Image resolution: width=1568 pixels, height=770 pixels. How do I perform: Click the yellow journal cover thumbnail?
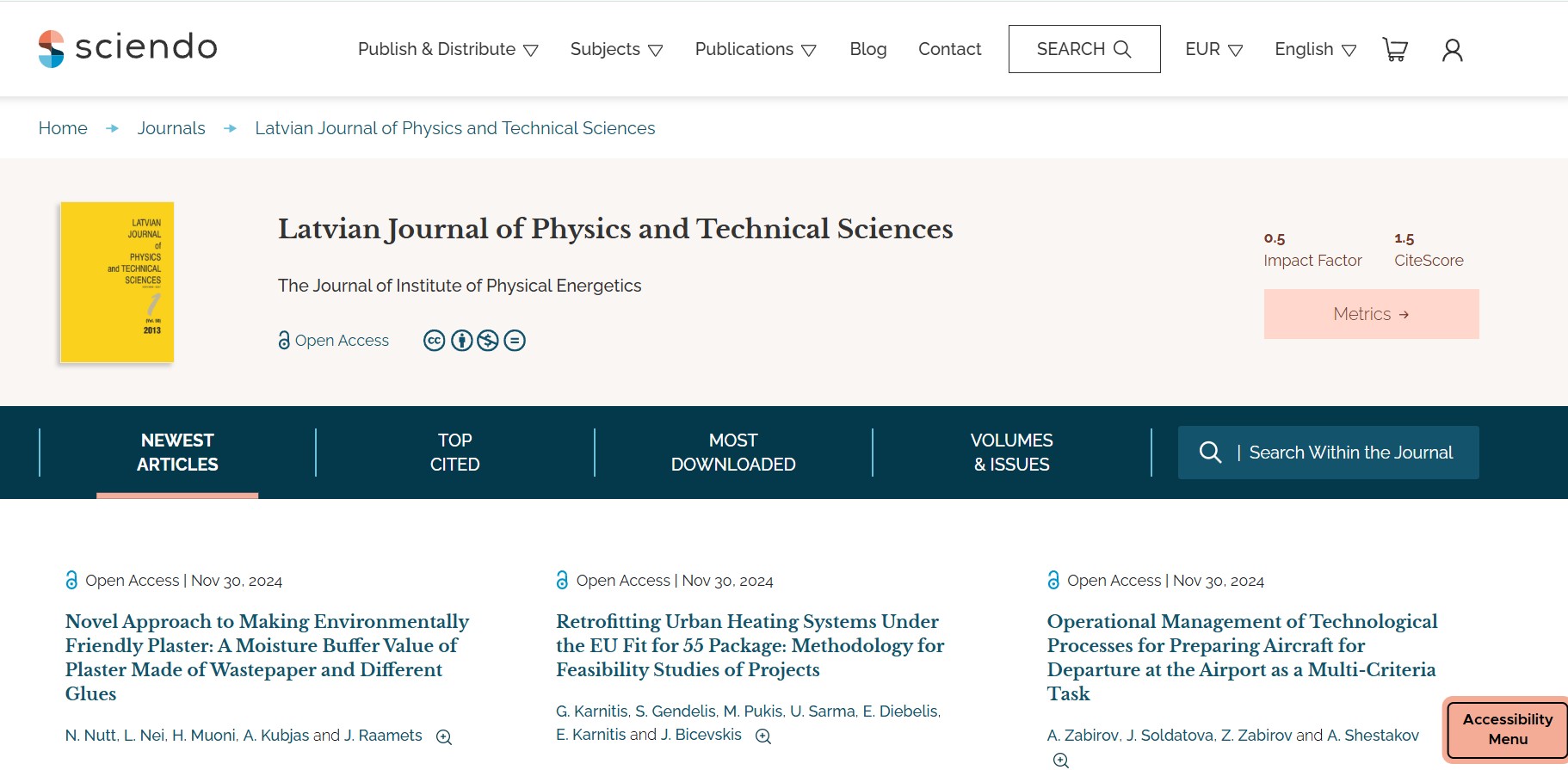click(x=117, y=282)
